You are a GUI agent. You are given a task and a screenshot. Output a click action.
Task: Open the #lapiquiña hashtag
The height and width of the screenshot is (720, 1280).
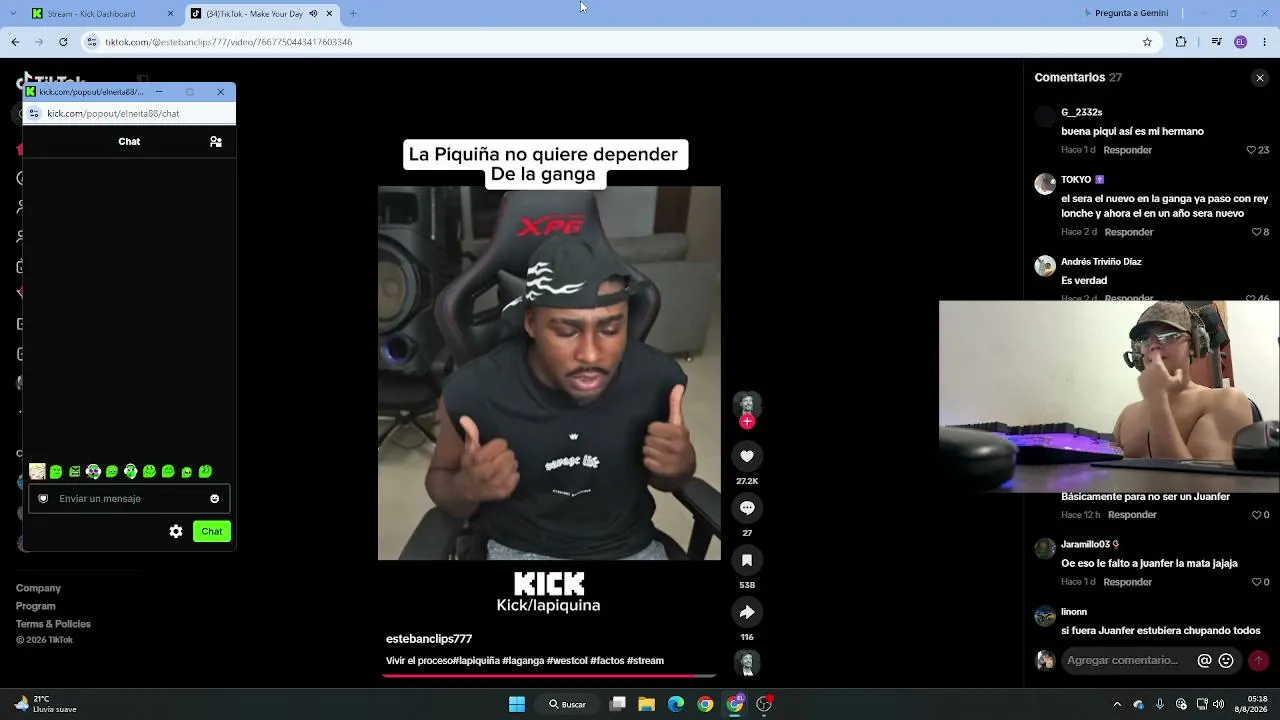(x=475, y=661)
